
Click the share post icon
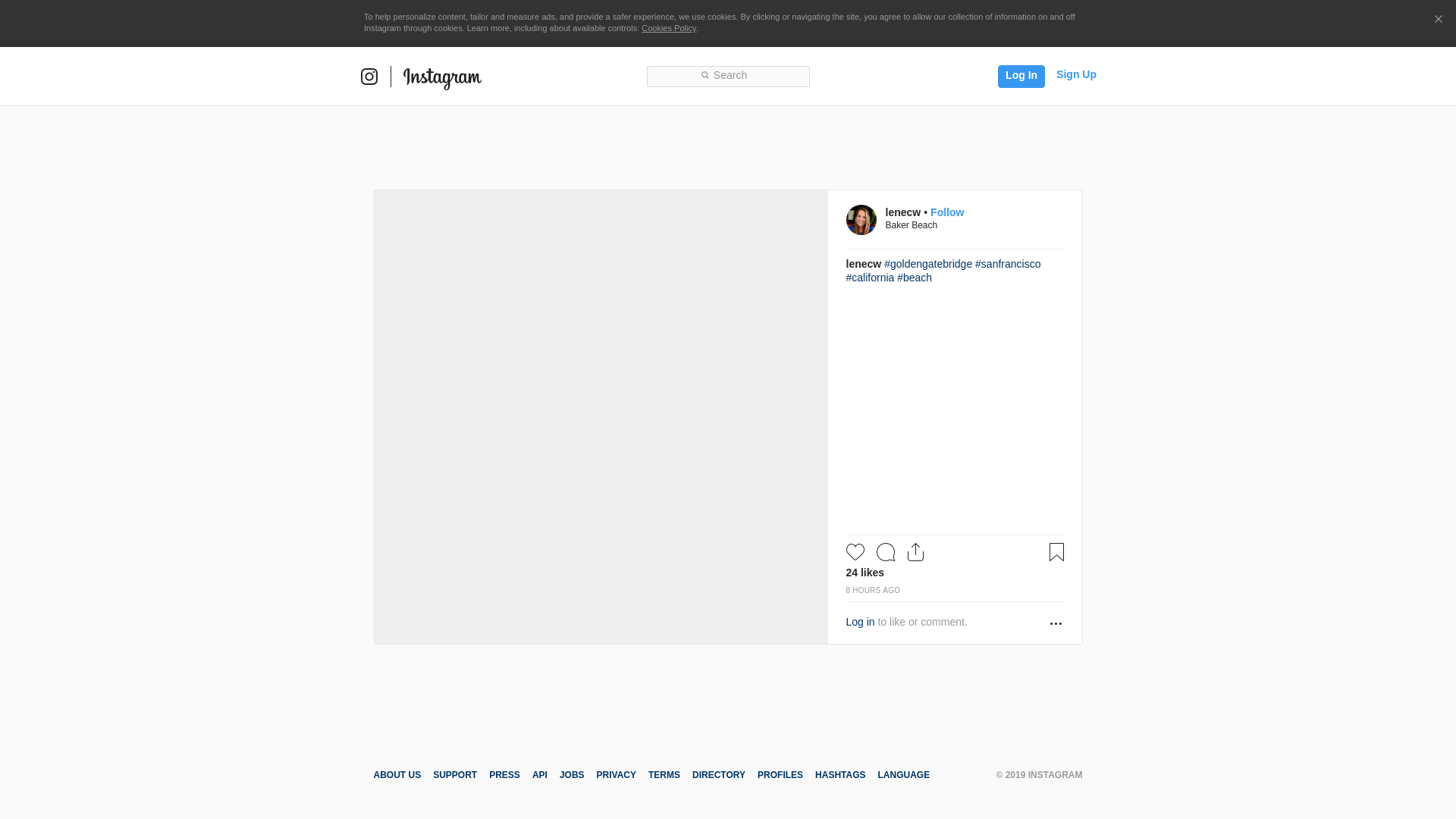pyautogui.click(x=915, y=552)
